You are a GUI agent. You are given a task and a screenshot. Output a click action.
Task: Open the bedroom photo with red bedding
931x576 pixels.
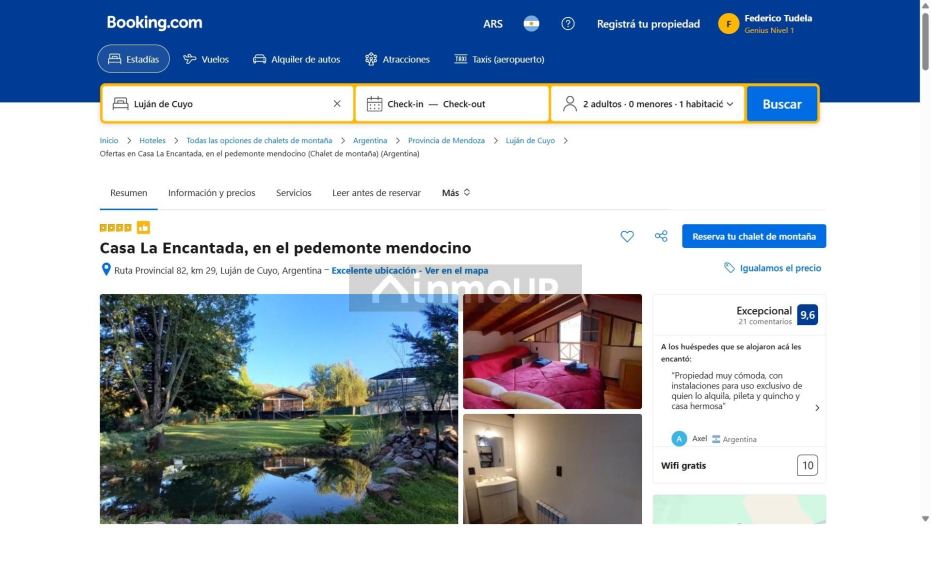point(552,352)
